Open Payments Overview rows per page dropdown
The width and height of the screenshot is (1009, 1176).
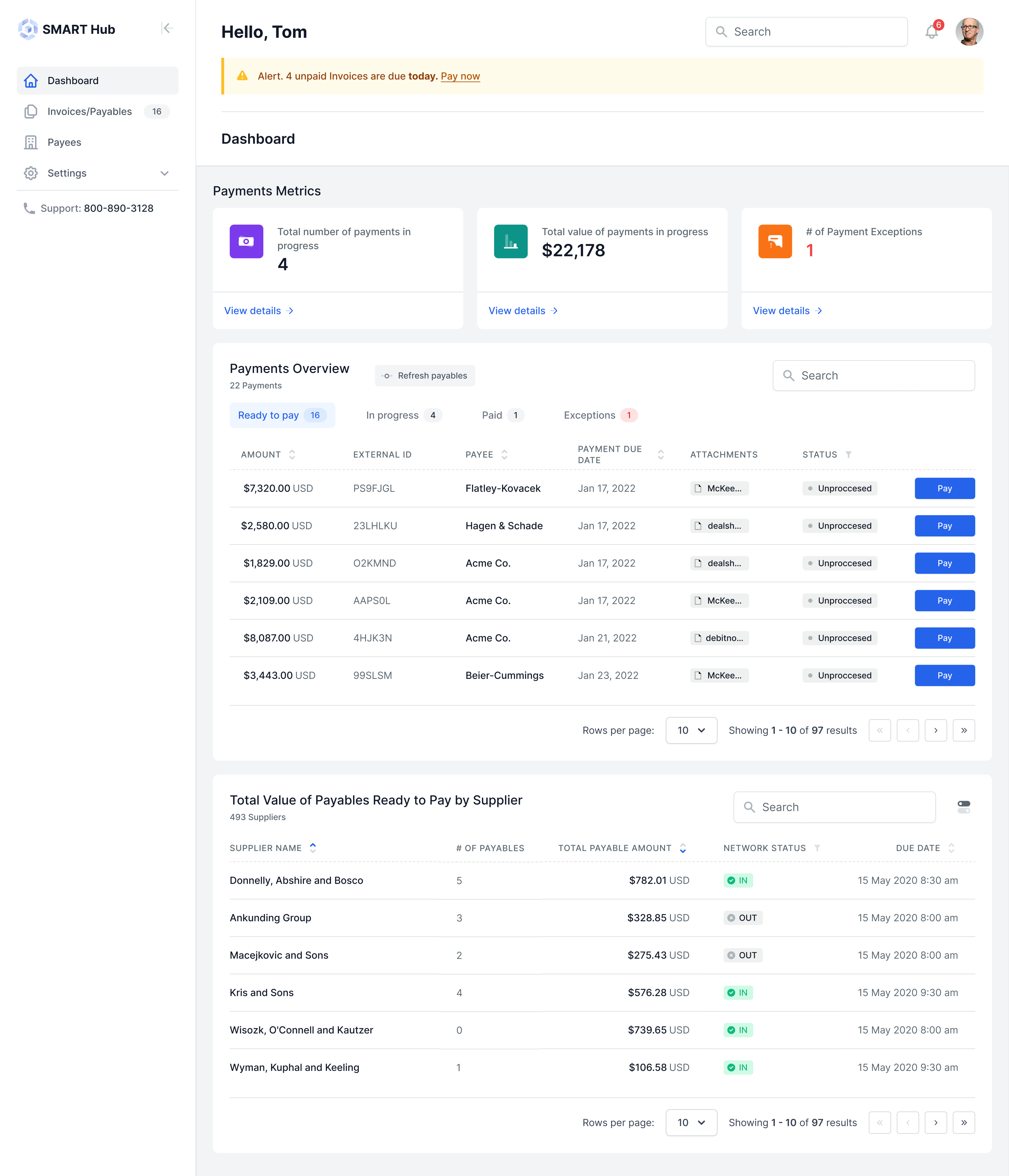[691, 730]
